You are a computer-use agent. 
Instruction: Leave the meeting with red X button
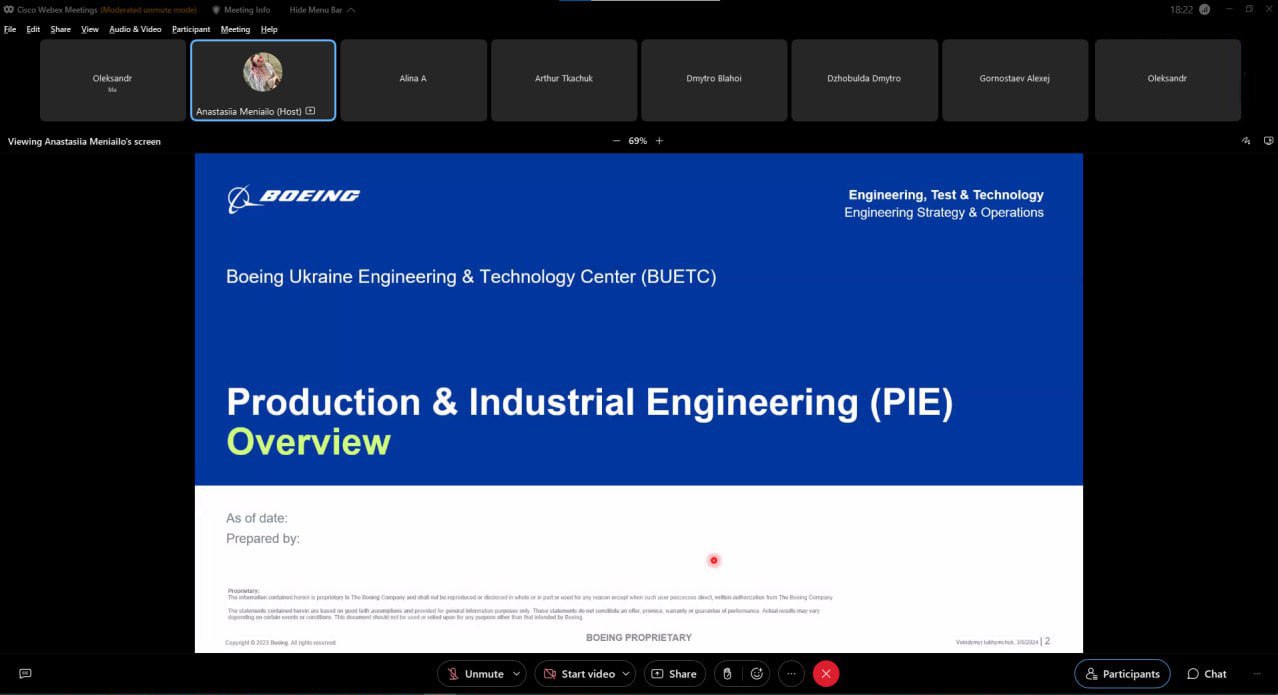click(x=825, y=674)
